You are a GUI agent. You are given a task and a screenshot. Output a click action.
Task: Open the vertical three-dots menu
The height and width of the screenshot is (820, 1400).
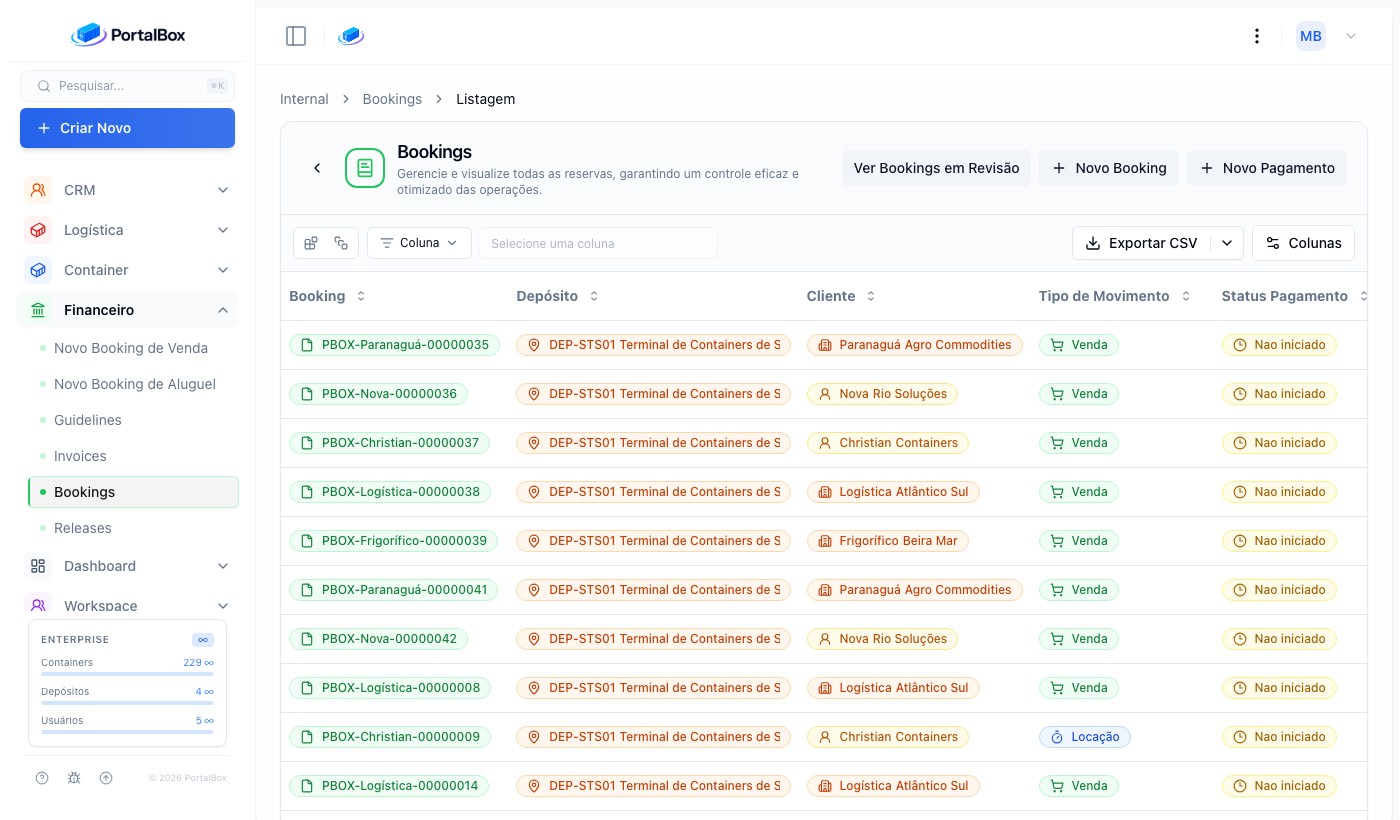pos(1257,36)
